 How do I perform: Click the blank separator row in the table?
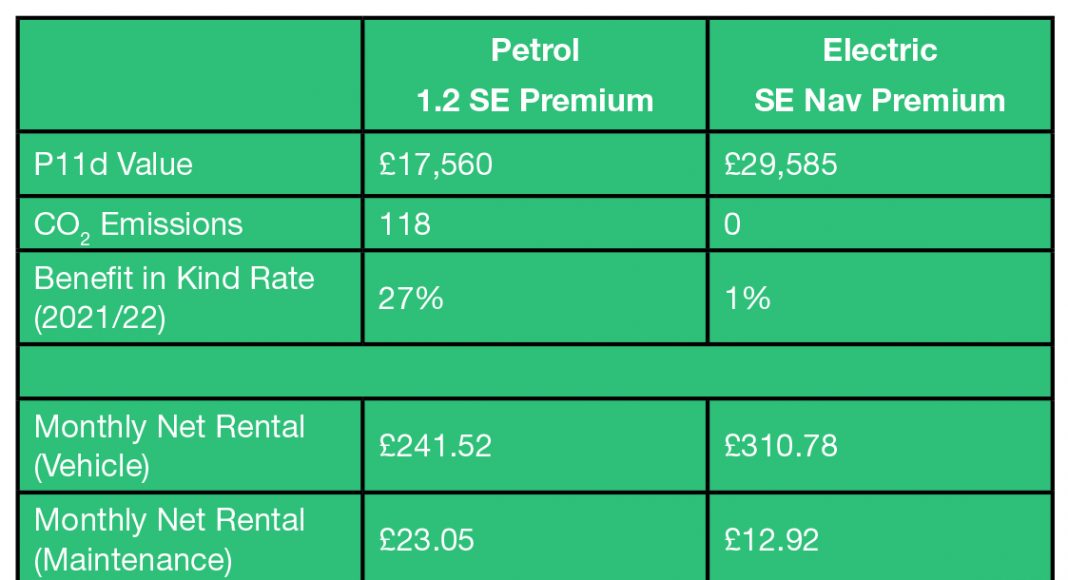[535, 372]
